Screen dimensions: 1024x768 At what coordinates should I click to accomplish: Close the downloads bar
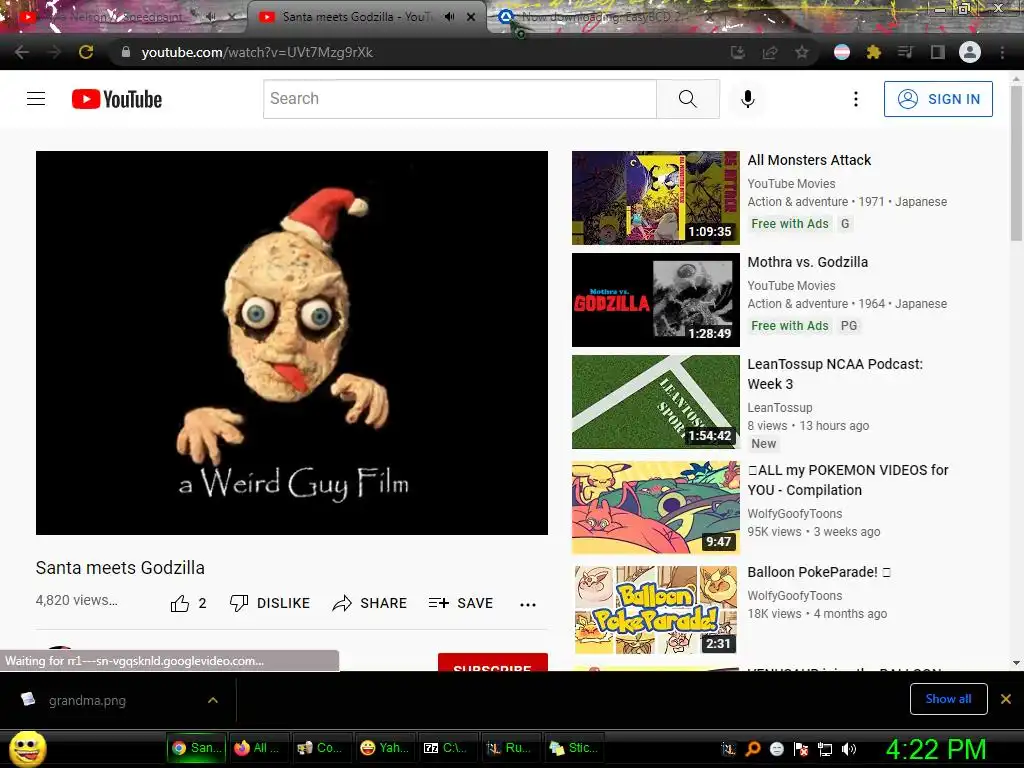(1006, 699)
